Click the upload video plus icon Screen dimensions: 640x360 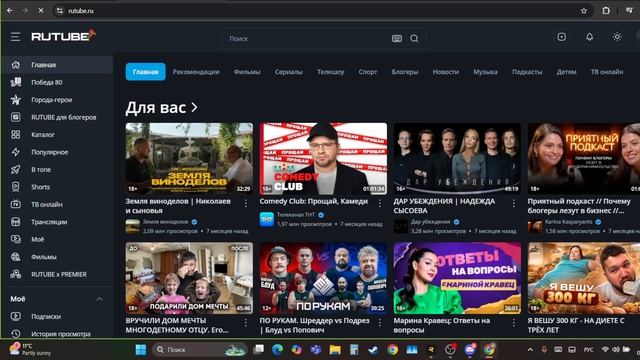click(x=562, y=37)
